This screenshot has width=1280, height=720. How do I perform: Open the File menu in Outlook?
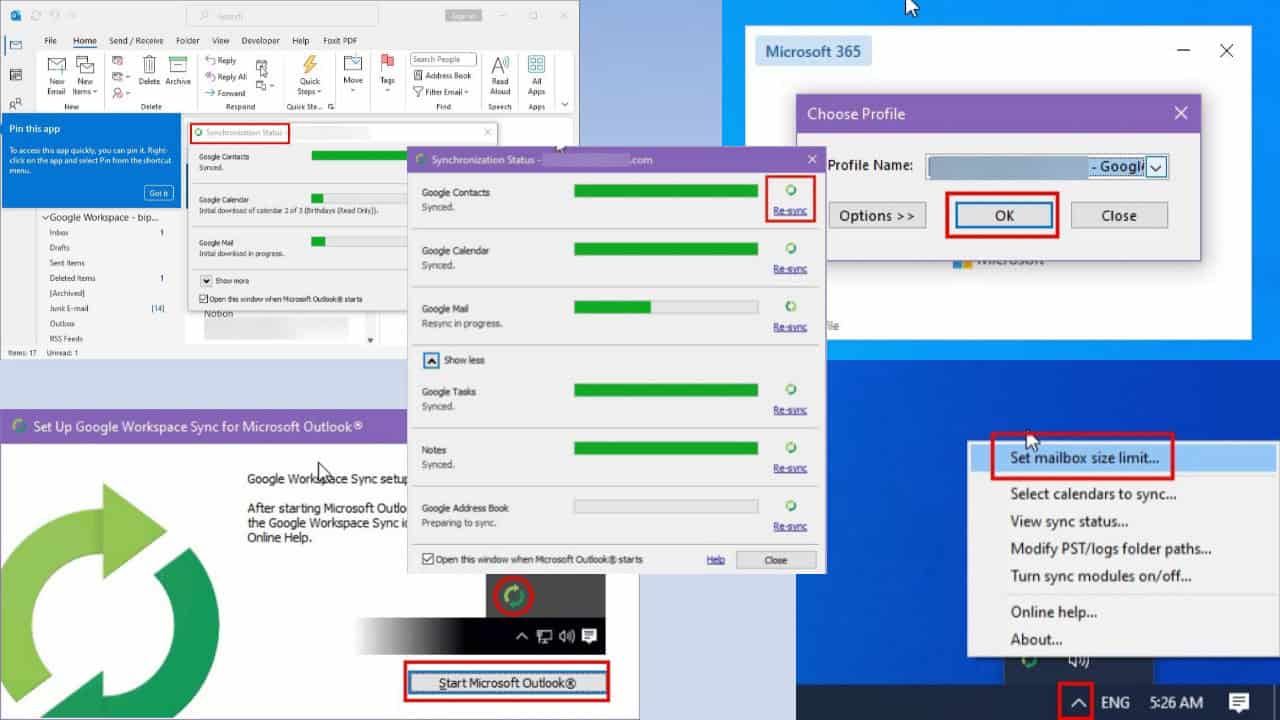51,41
